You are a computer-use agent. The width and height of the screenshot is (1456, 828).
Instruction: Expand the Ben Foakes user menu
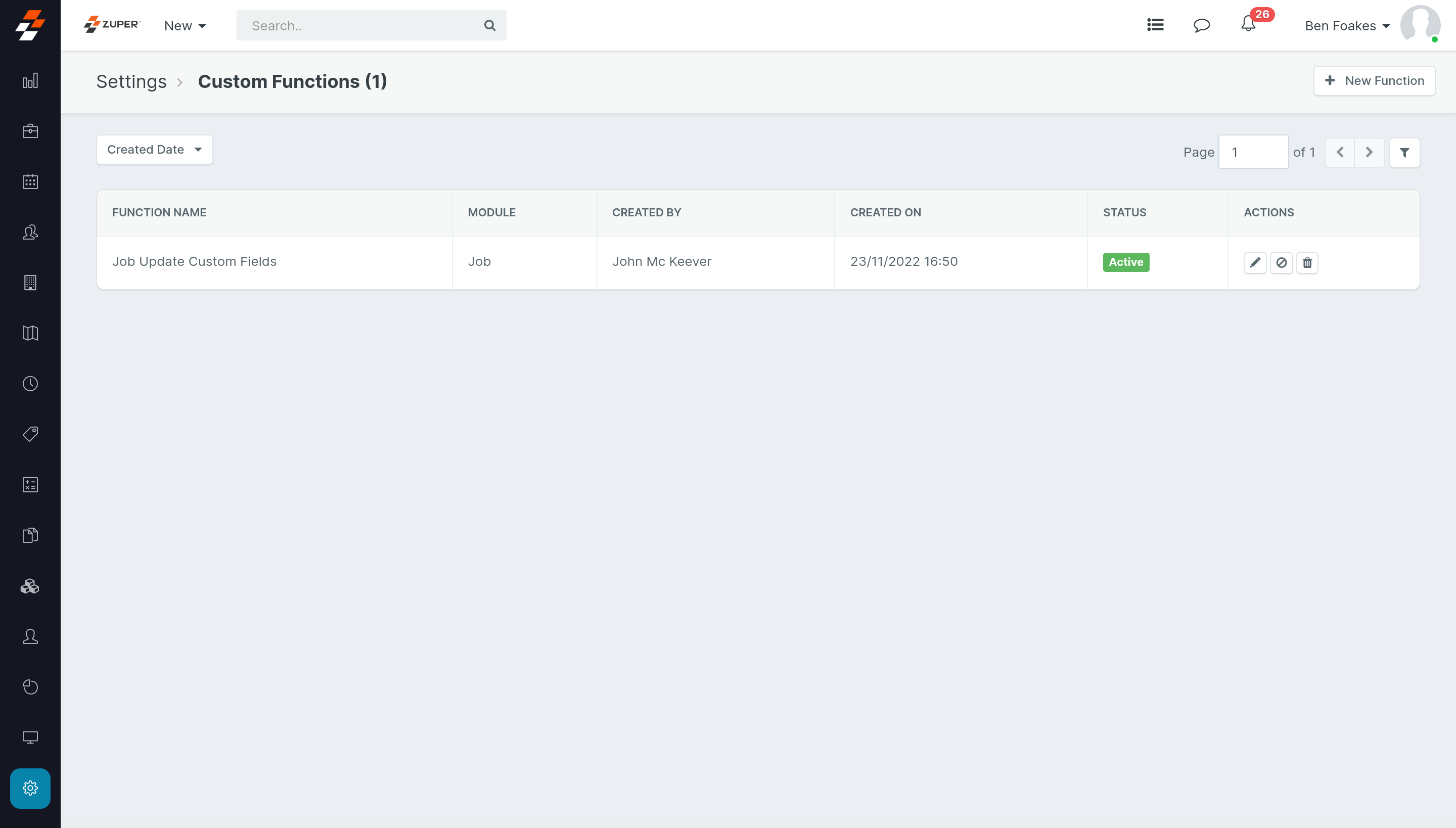[x=1347, y=26]
